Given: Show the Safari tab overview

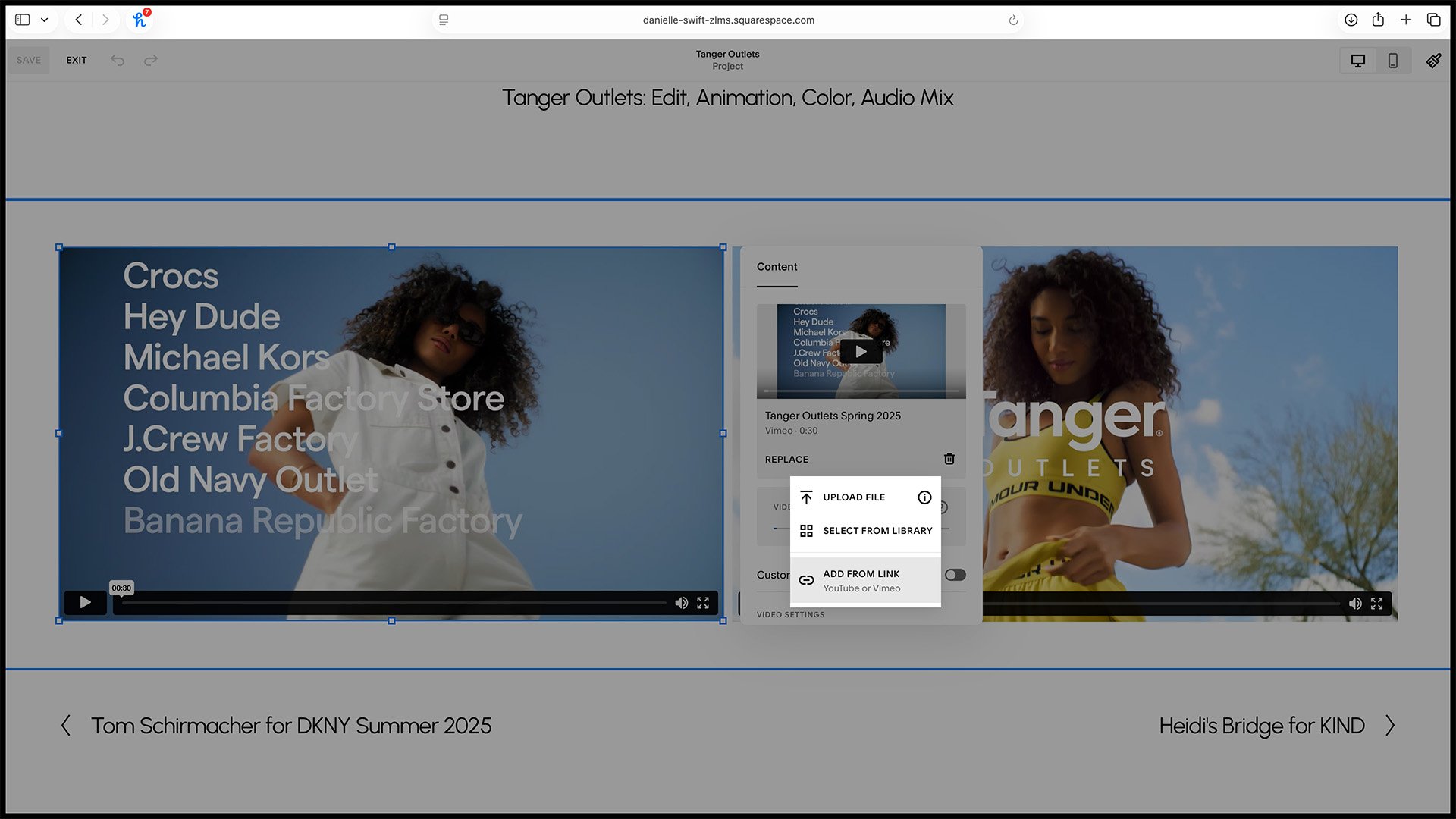Looking at the screenshot, I should [x=1433, y=20].
